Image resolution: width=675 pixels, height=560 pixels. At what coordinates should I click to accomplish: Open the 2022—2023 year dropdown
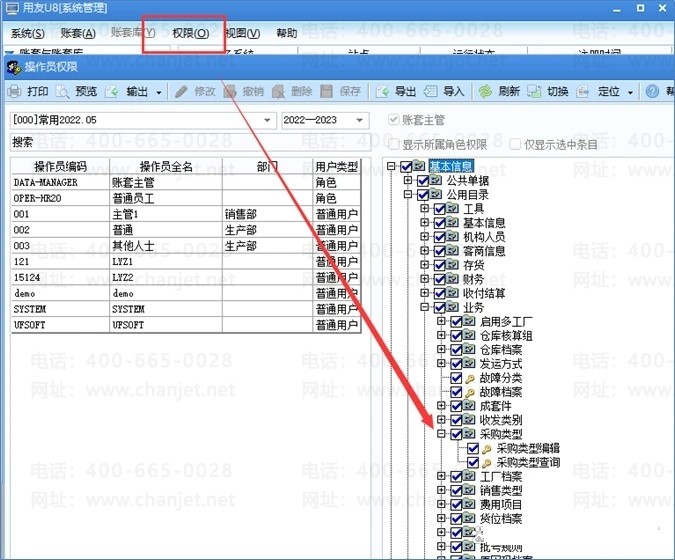(x=359, y=120)
